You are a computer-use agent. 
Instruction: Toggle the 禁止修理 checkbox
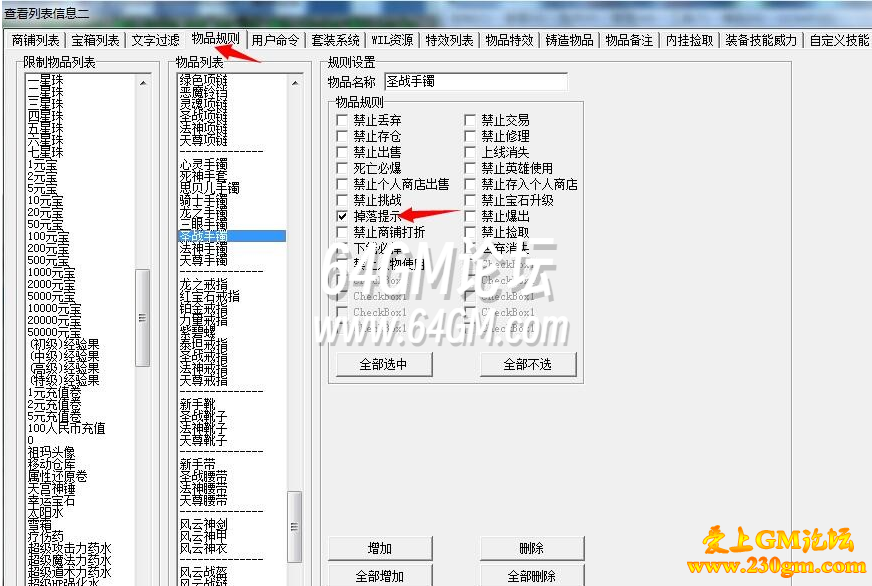[x=470, y=136]
